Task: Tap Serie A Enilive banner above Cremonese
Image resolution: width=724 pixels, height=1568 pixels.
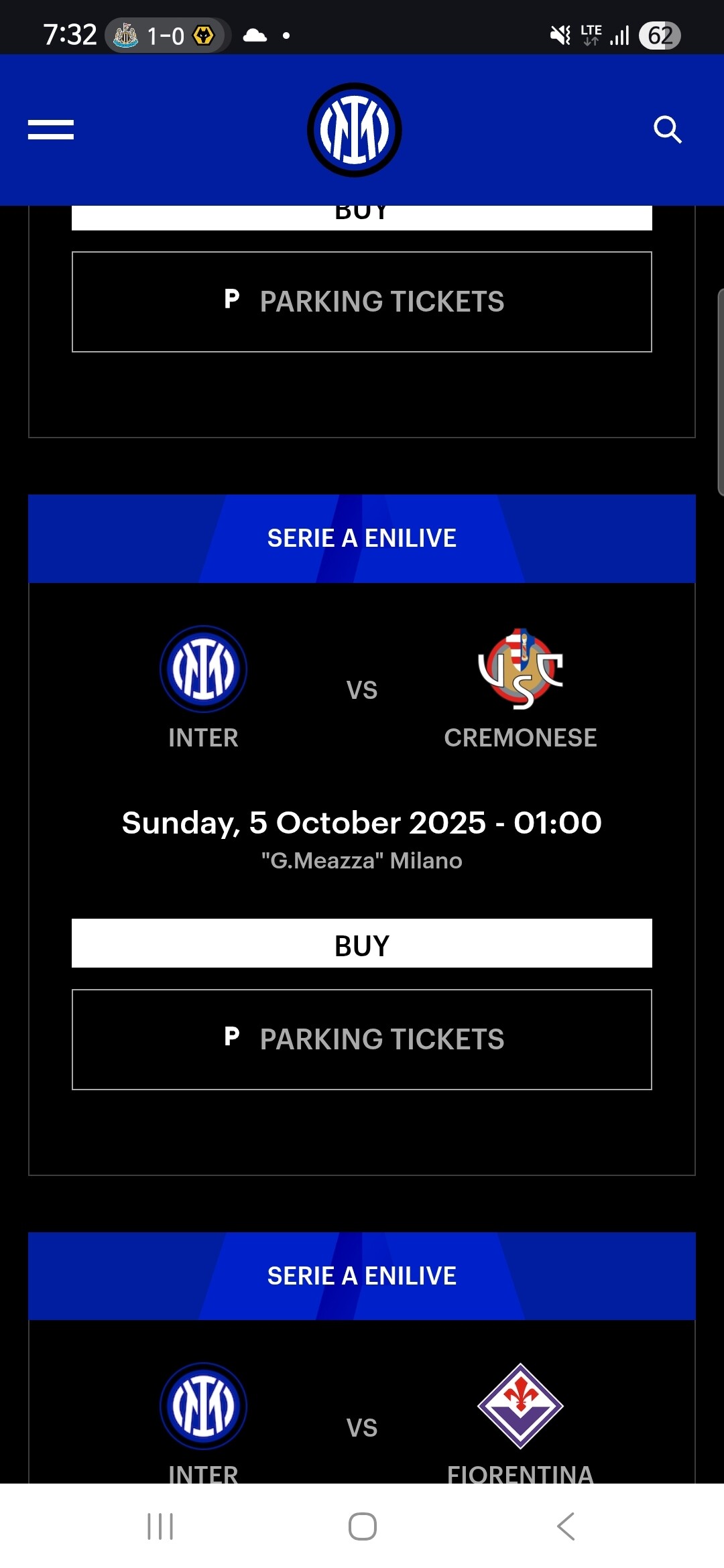Action: point(362,539)
